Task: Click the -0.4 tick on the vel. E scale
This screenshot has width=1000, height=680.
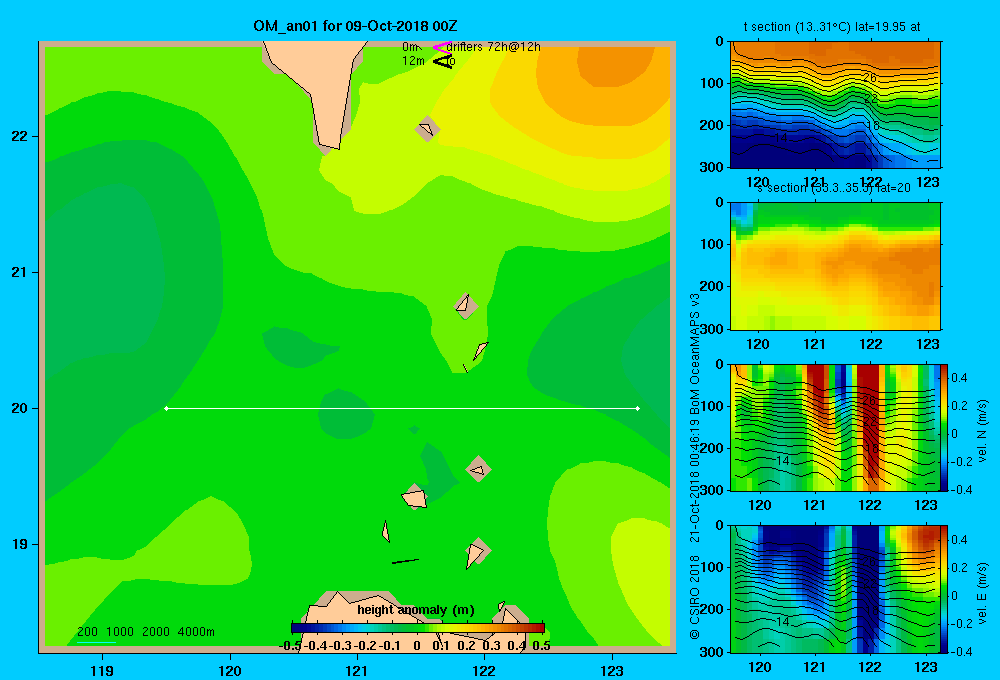Action: point(962,651)
